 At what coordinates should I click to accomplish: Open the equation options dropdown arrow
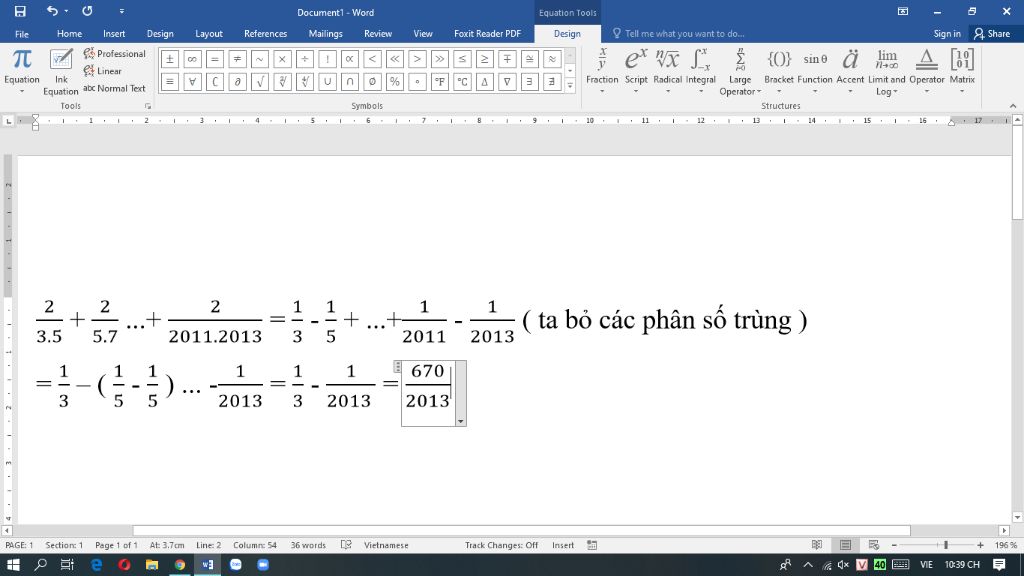tap(460, 421)
